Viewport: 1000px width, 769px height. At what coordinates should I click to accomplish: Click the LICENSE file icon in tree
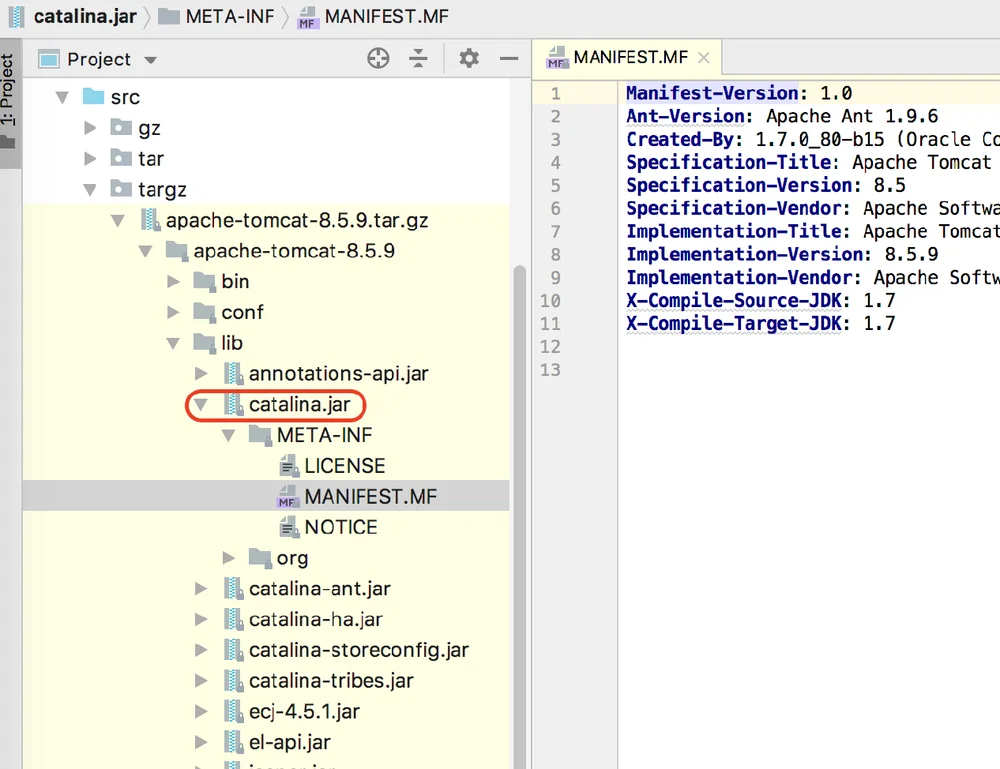pyautogui.click(x=289, y=466)
